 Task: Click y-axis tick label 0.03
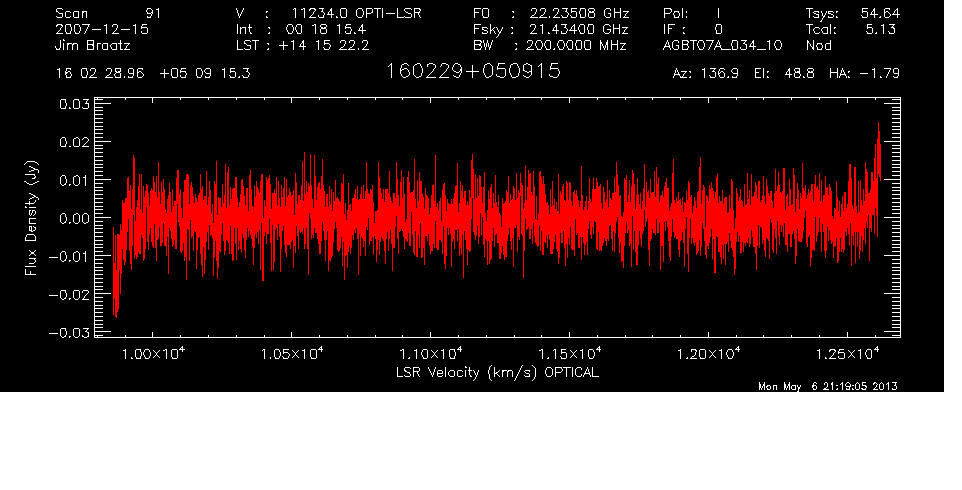[74, 104]
